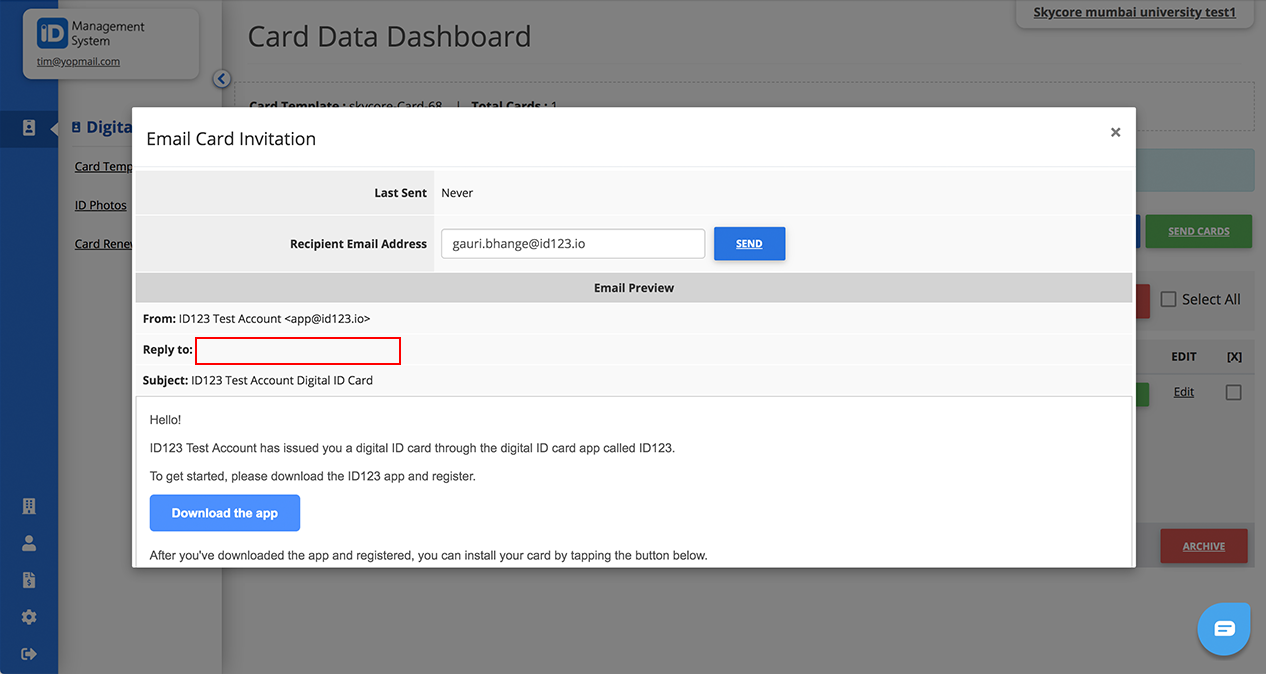1266x674 pixels.
Task: Click the SEND CARDS button behind the dialog
Action: (x=1198, y=231)
